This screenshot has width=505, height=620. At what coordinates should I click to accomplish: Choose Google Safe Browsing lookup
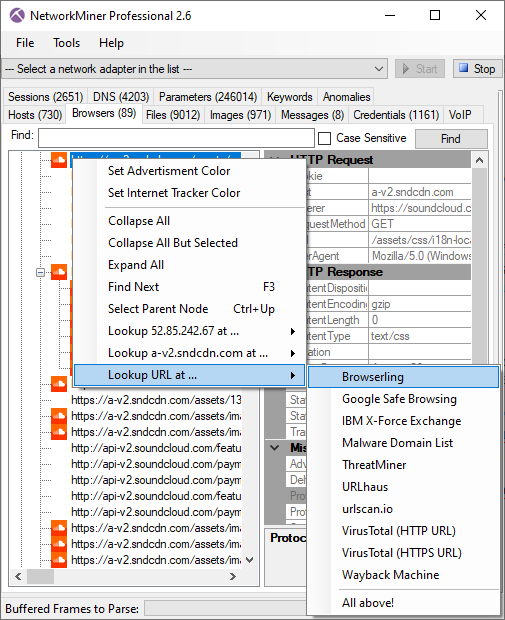403,399
